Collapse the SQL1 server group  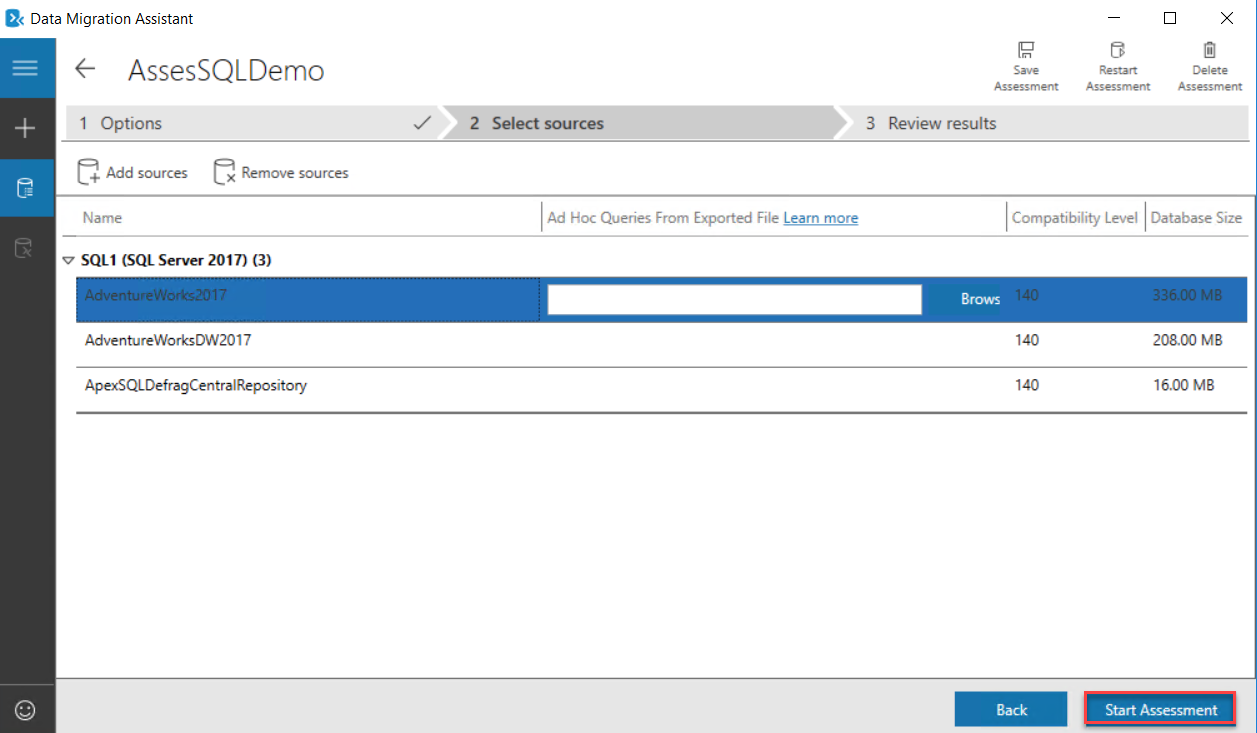coord(68,260)
